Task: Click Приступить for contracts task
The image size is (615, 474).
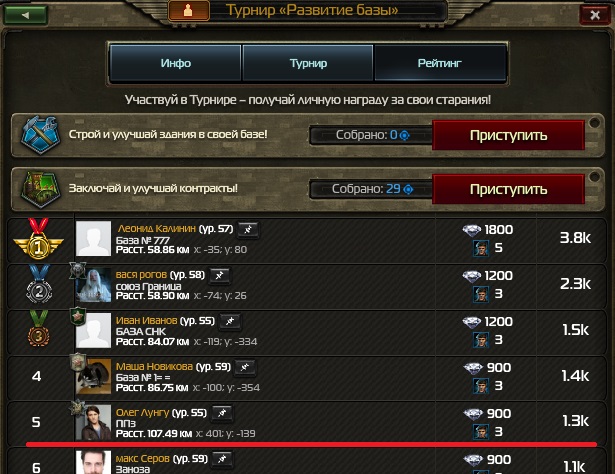Action: [x=508, y=189]
